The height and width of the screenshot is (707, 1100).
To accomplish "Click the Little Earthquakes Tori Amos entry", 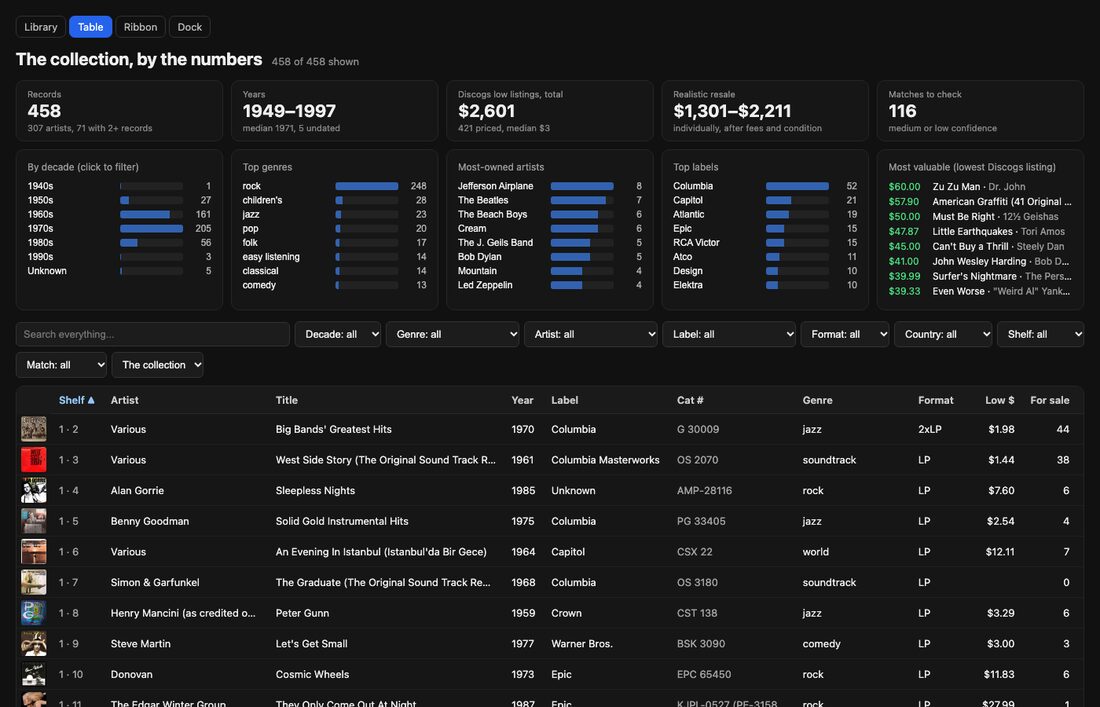I will 980,231.
